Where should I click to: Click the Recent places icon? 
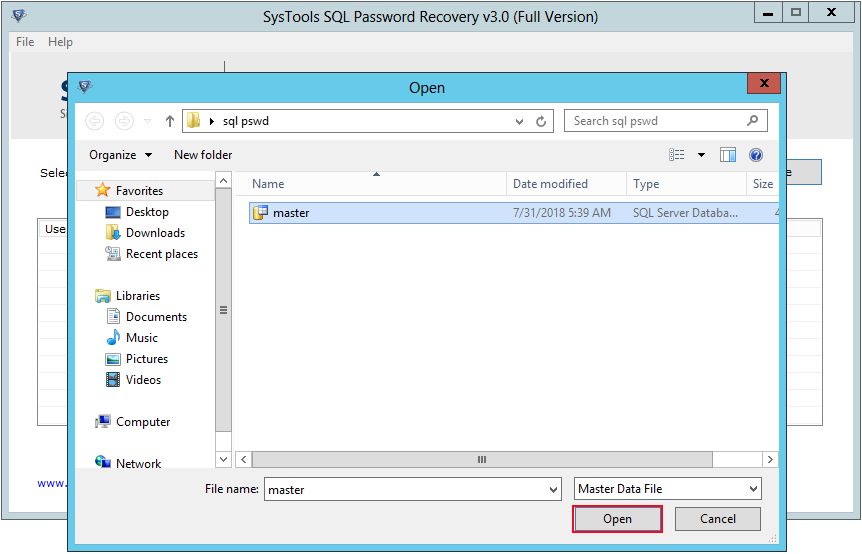113,253
